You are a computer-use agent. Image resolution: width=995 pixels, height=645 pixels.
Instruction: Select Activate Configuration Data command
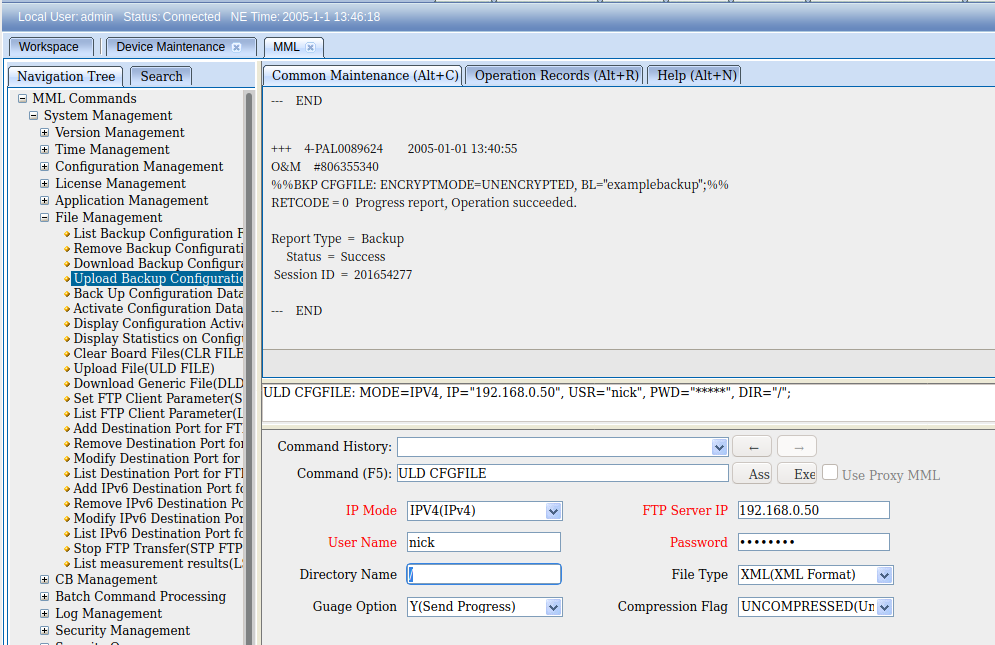pyautogui.click(x=158, y=309)
